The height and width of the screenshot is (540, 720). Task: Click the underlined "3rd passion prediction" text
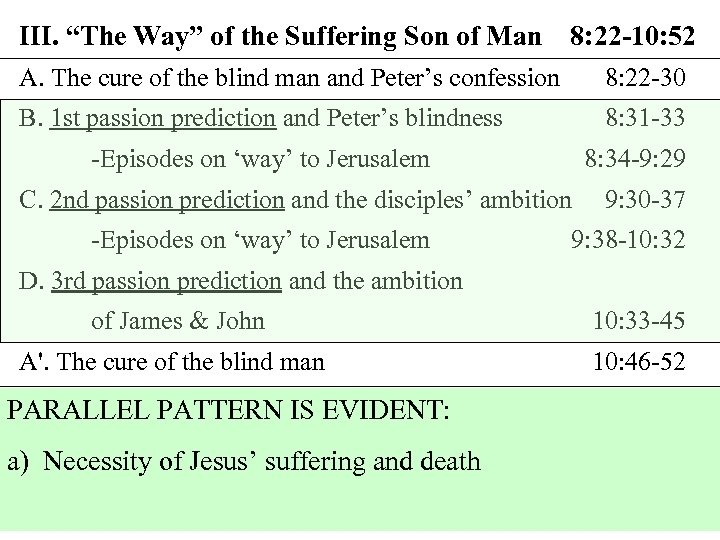pos(166,281)
